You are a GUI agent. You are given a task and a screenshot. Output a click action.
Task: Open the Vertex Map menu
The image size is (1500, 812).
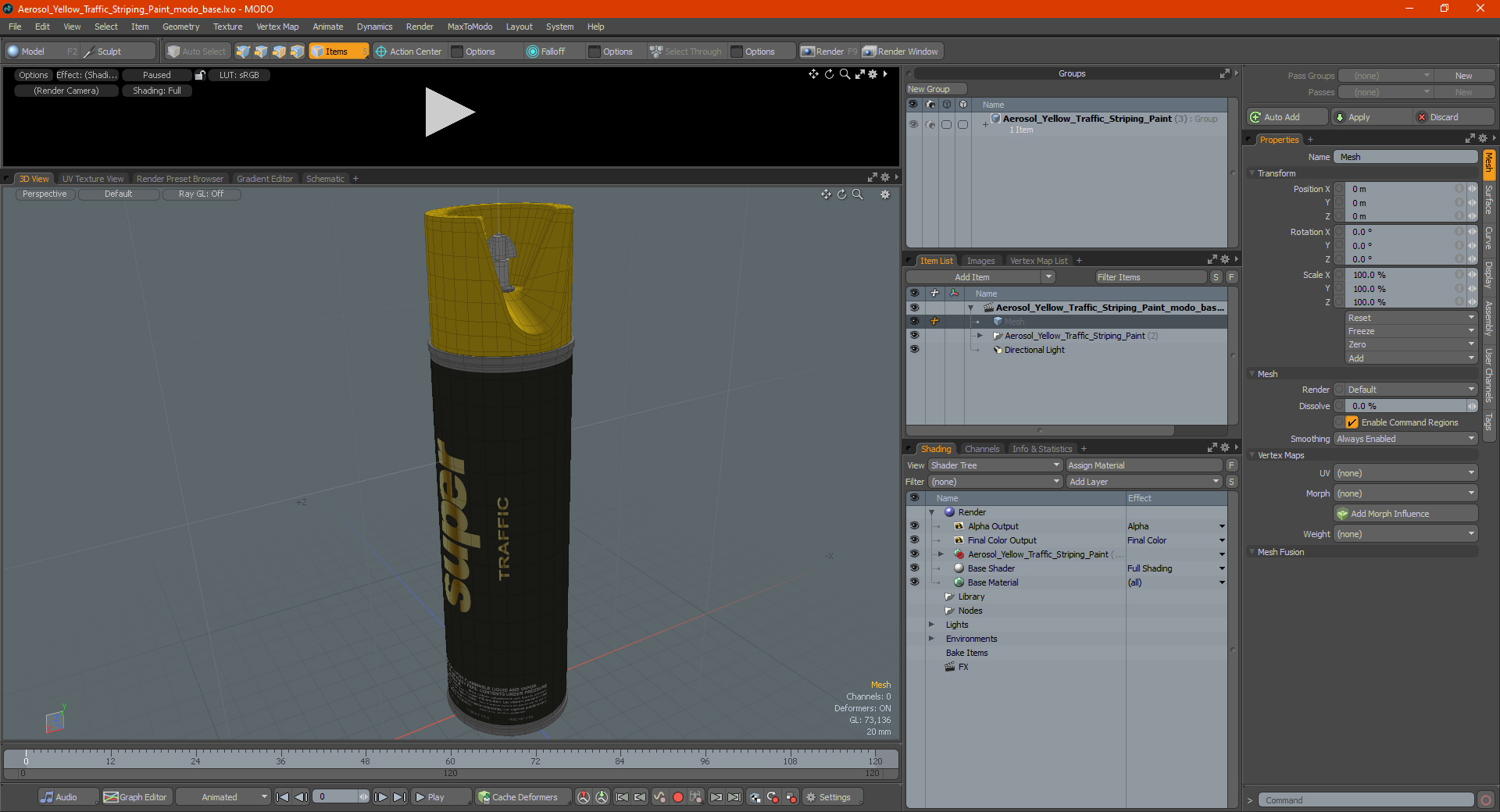pos(277,27)
